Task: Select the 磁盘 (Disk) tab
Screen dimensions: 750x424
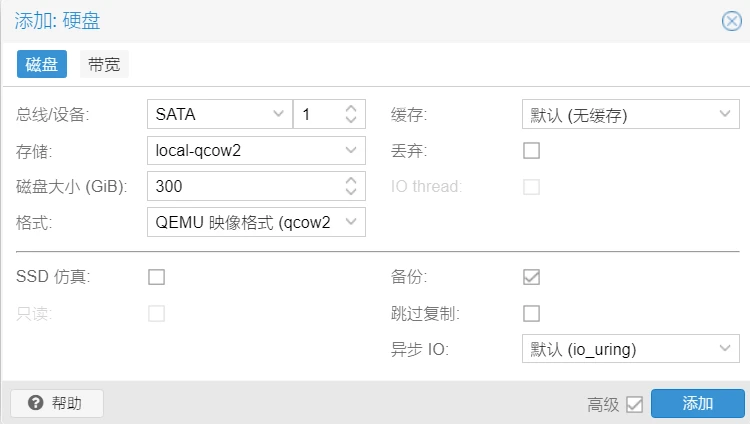Action: pyautogui.click(x=42, y=65)
